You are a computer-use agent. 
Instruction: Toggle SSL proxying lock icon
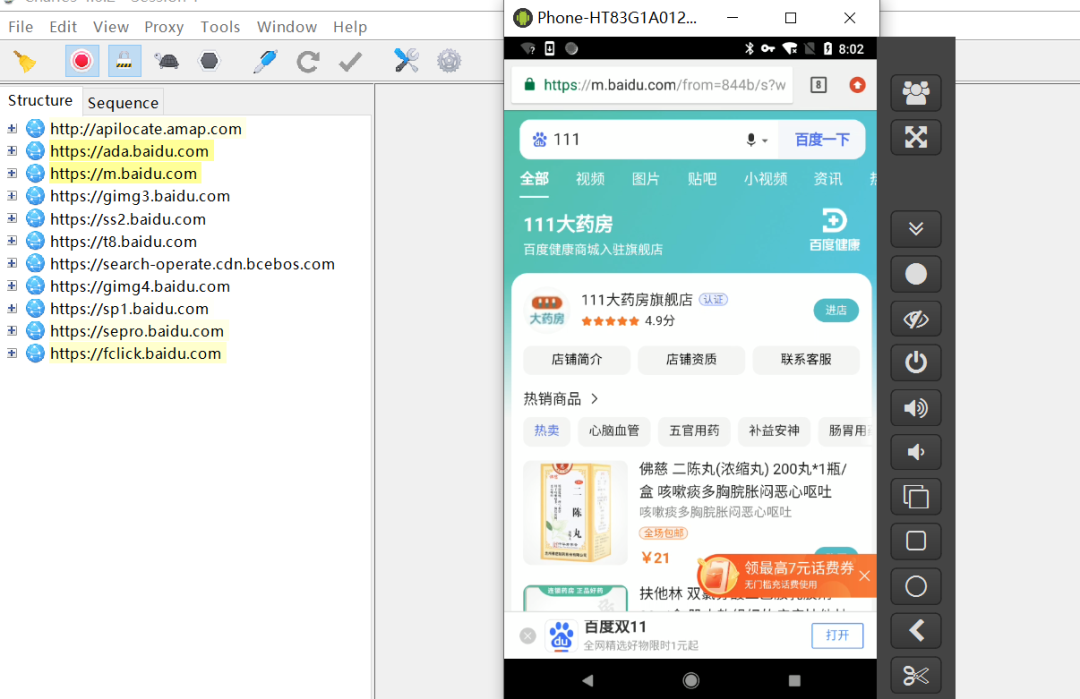124,61
